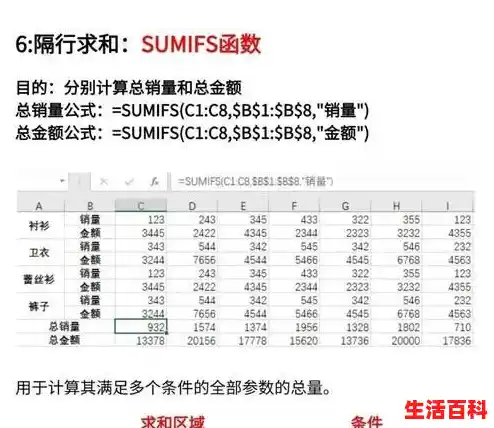Viewport: 494px width, 428px height.
Task: Select column G header
Action: point(345,206)
